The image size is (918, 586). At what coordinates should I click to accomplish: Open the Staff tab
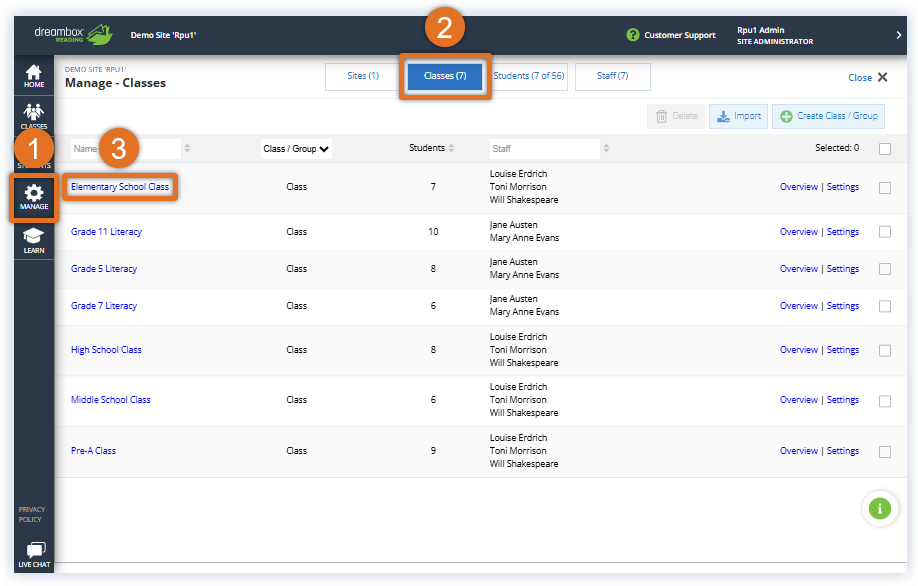[612, 76]
